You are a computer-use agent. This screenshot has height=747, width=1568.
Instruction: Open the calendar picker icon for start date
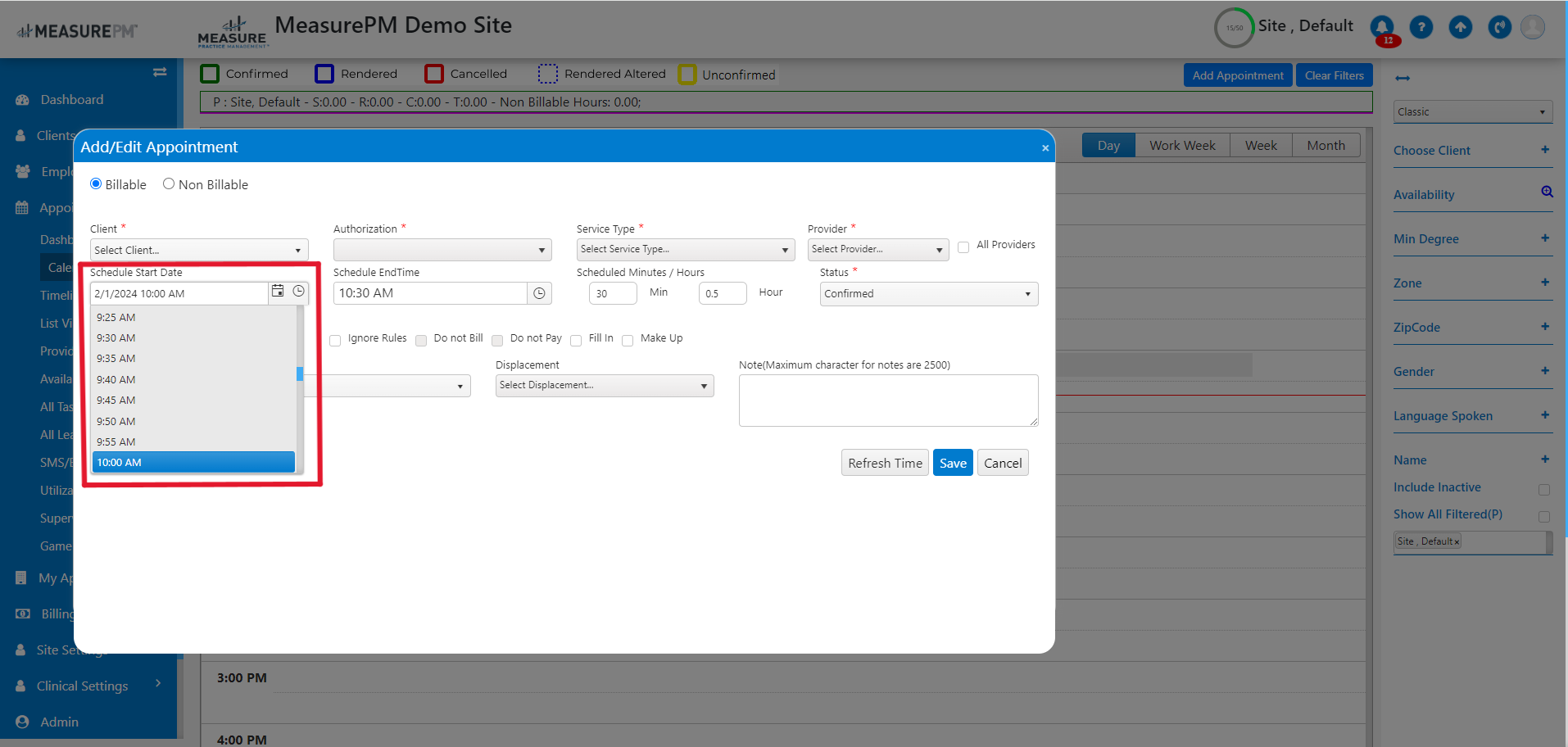(278, 291)
